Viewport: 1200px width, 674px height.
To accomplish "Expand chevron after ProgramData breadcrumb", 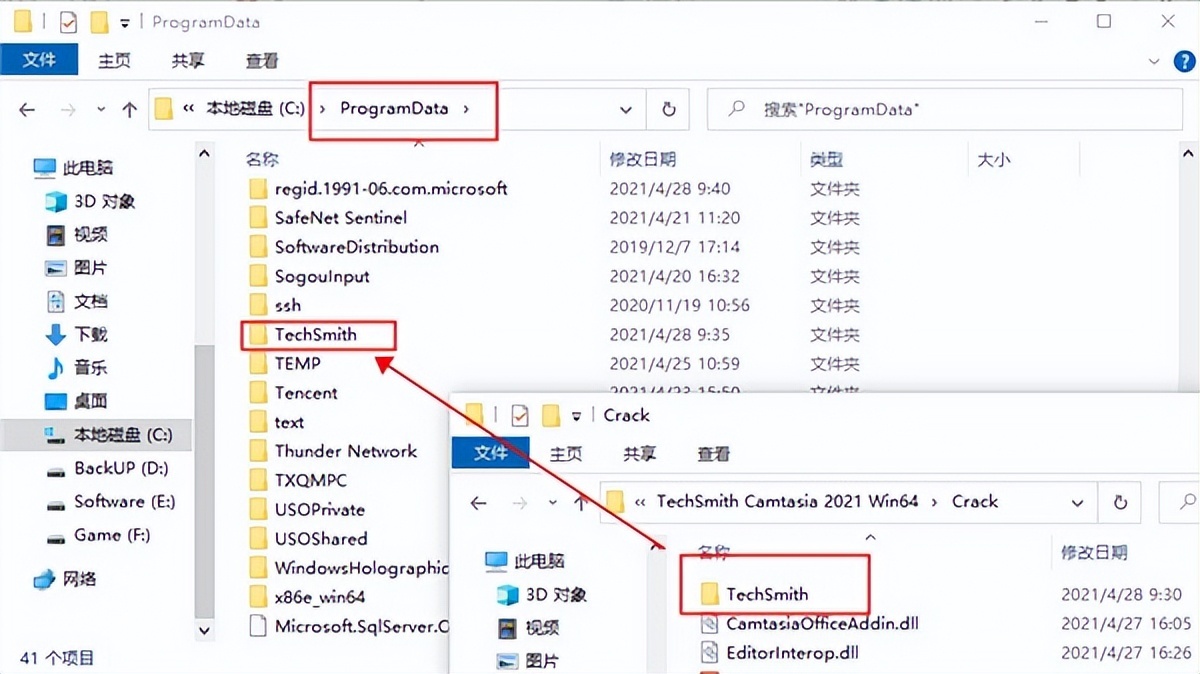I will coord(466,109).
